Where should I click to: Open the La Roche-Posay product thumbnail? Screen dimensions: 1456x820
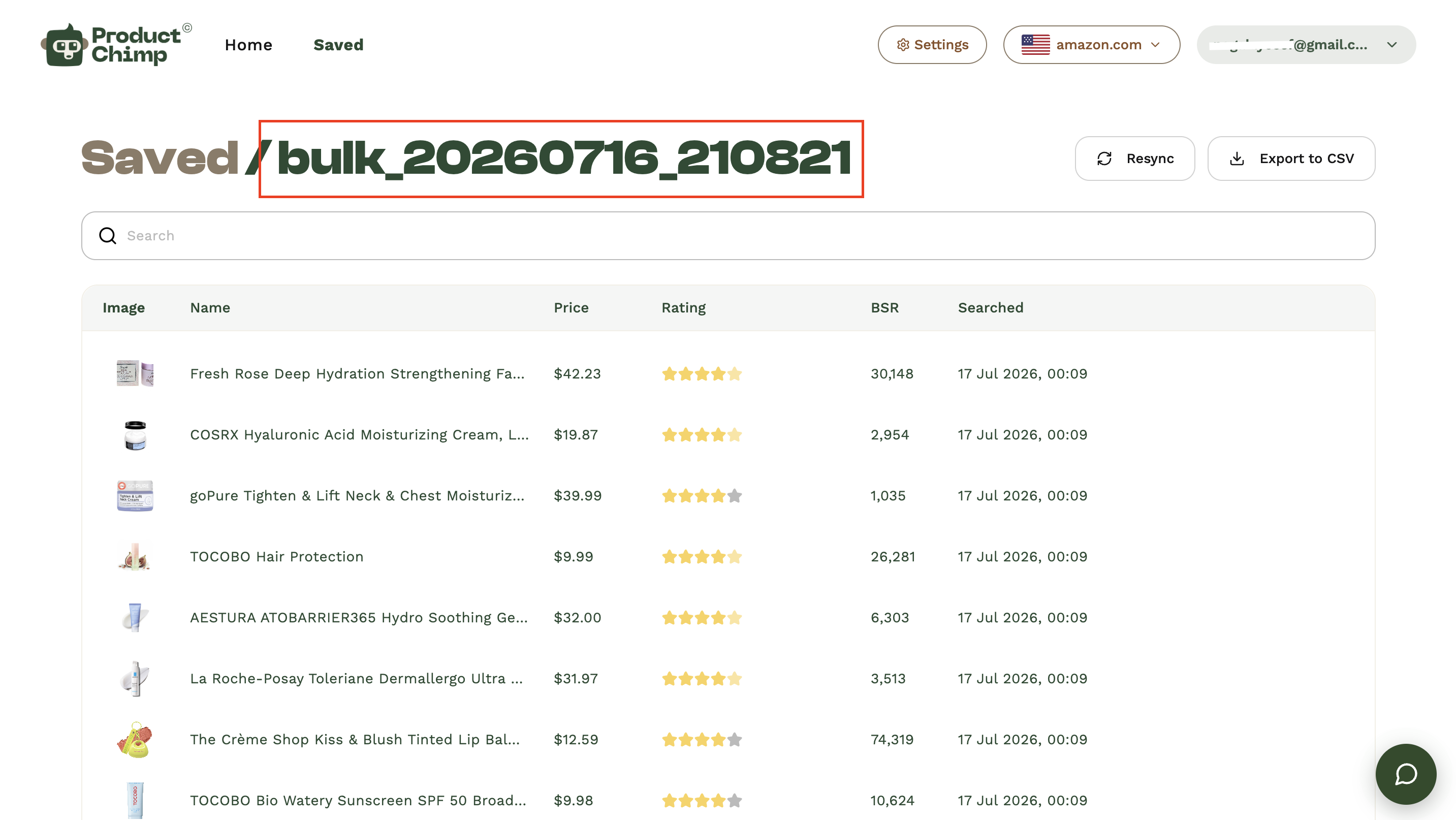point(135,679)
